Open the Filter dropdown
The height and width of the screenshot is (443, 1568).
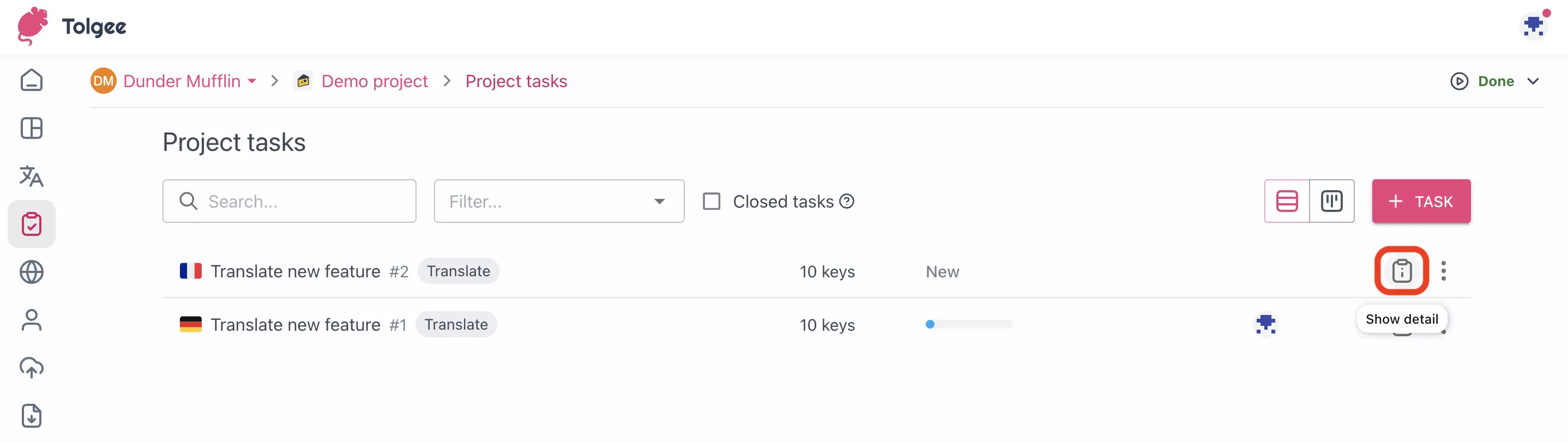(558, 201)
